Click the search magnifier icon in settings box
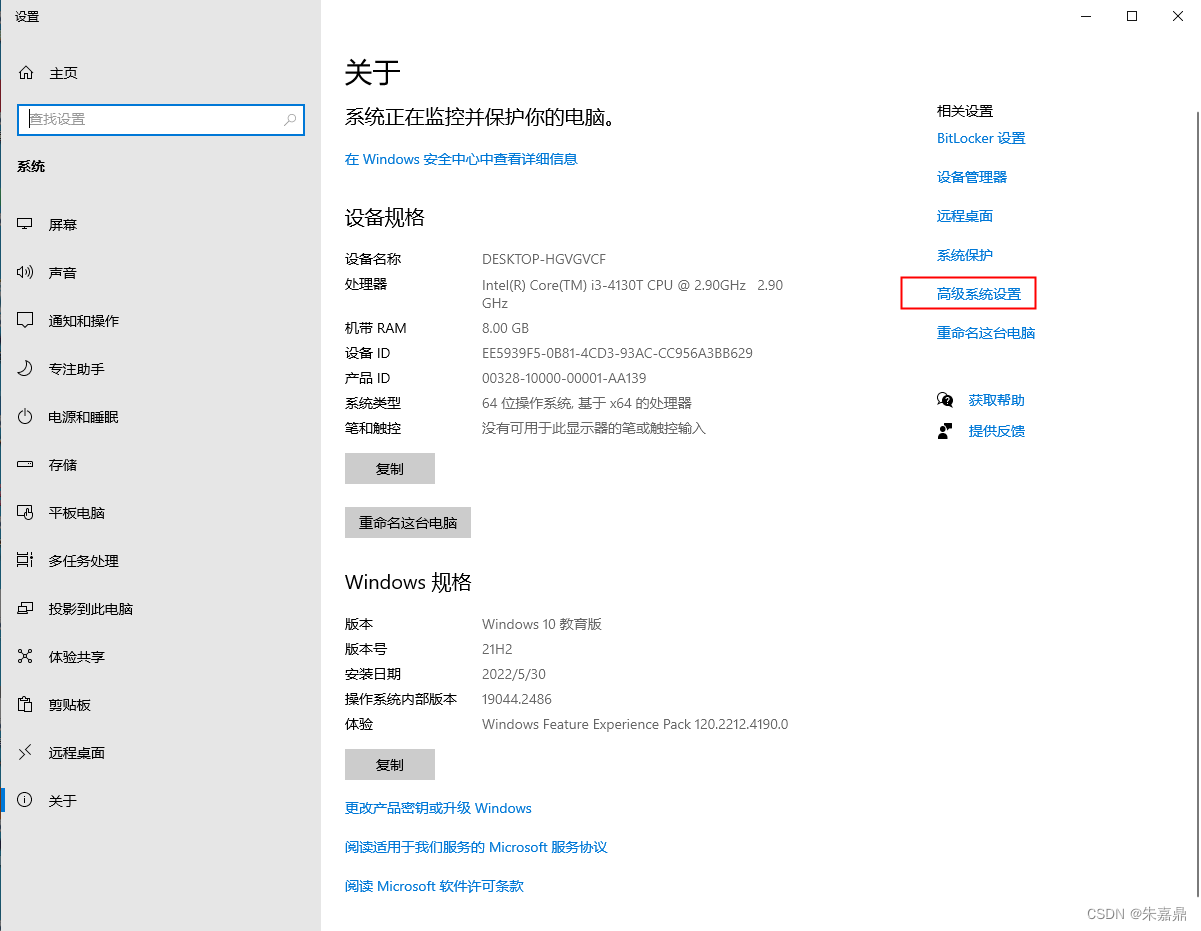This screenshot has width=1201, height=931. click(x=290, y=119)
